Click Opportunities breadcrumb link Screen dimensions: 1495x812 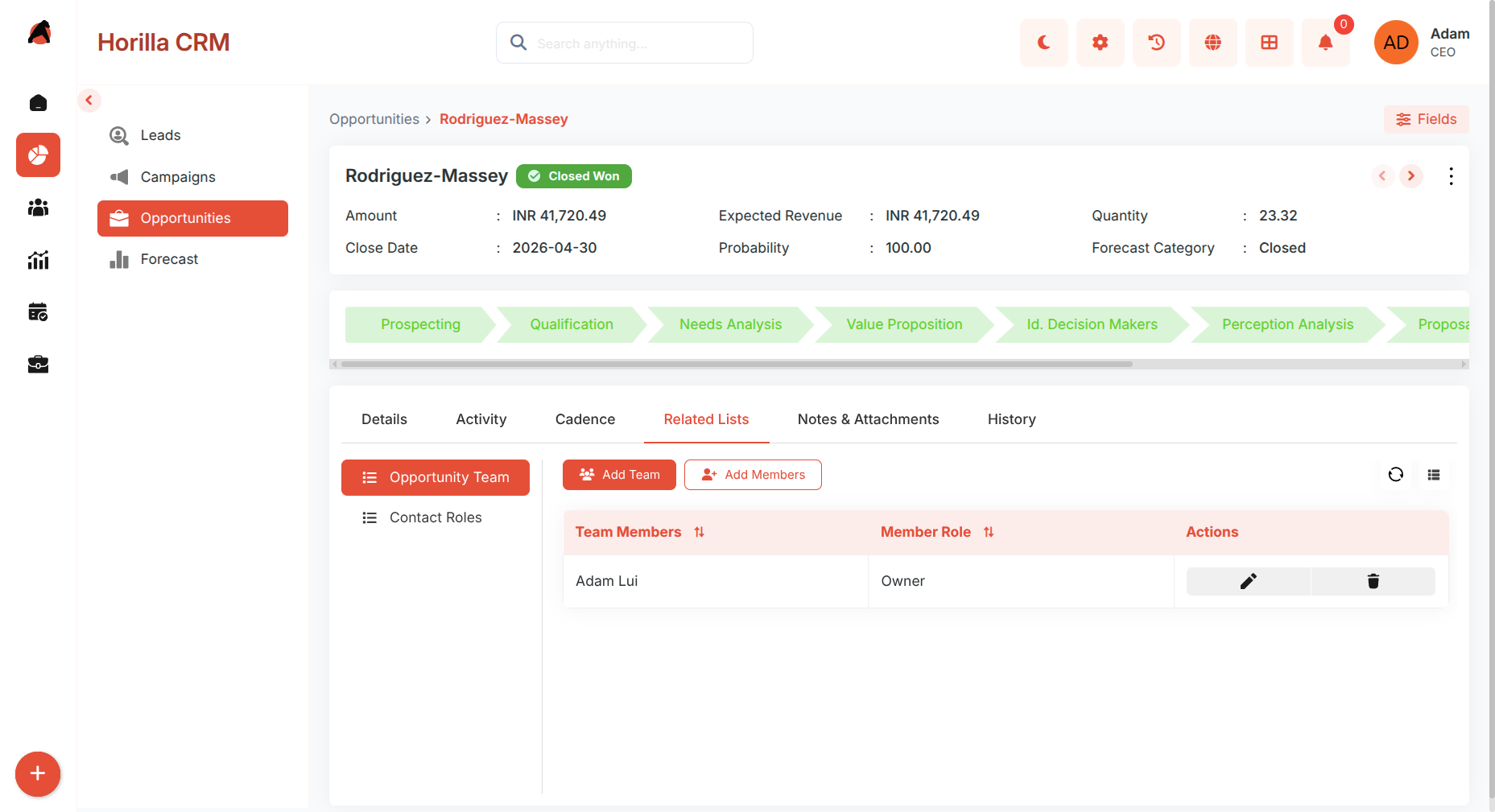pos(374,119)
